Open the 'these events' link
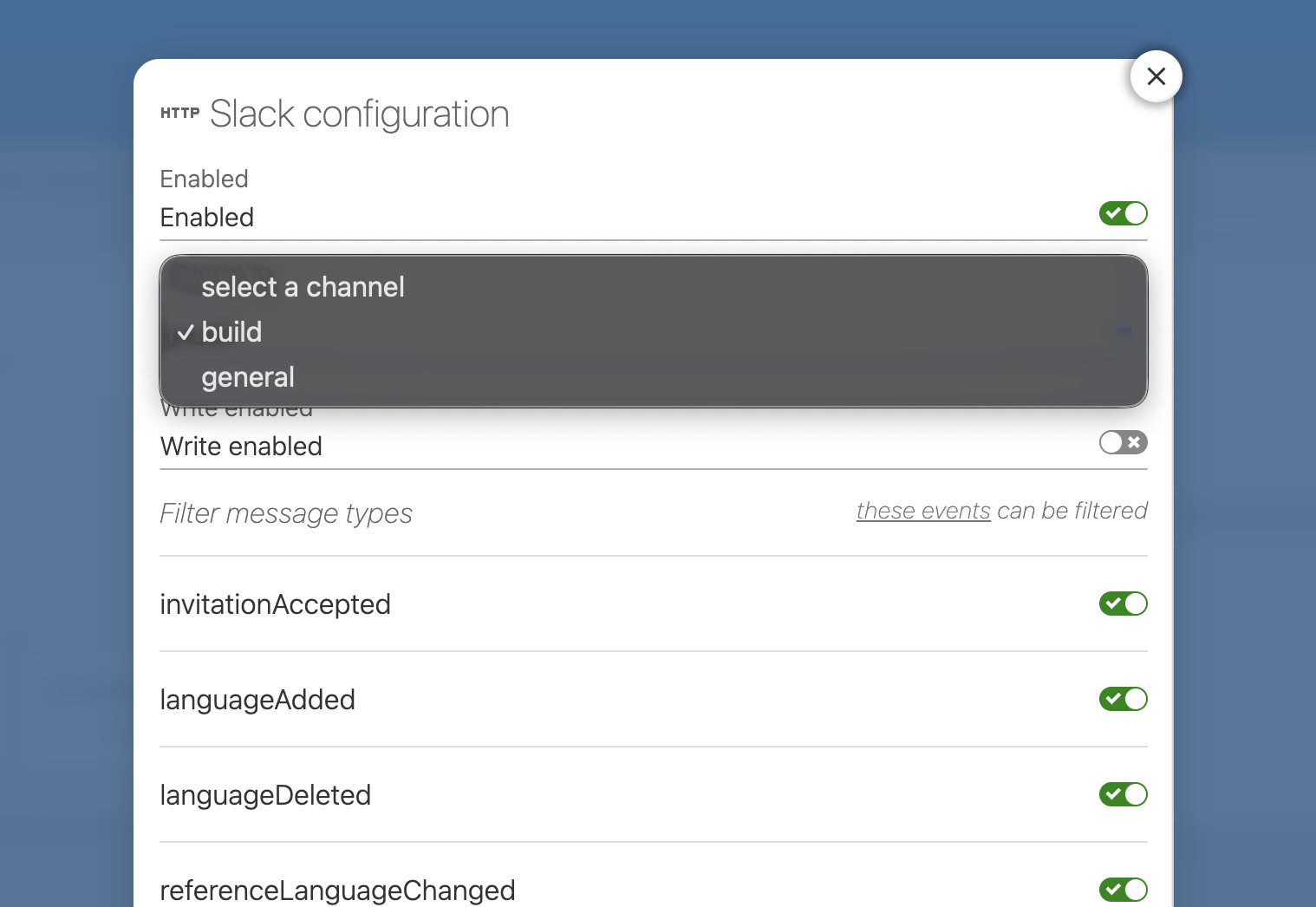Screen dimensions: 1316x907 pyautogui.click(x=922, y=511)
